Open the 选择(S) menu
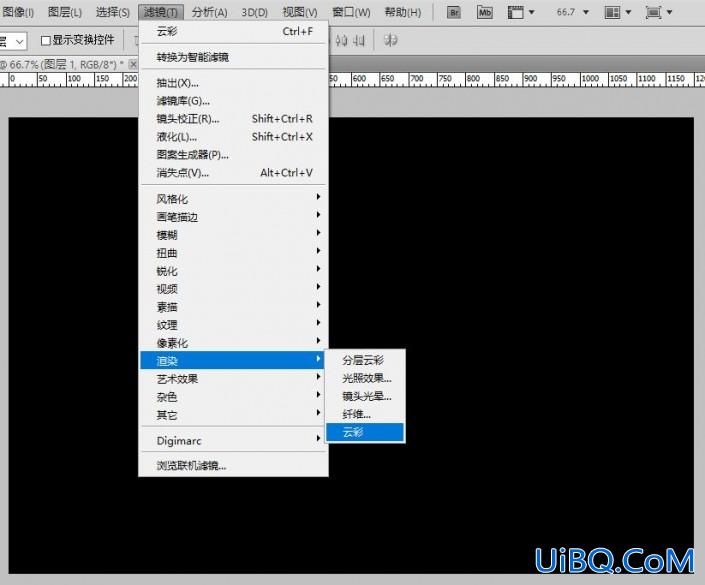Image resolution: width=705 pixels, height=585 pixels. (112, 12)
